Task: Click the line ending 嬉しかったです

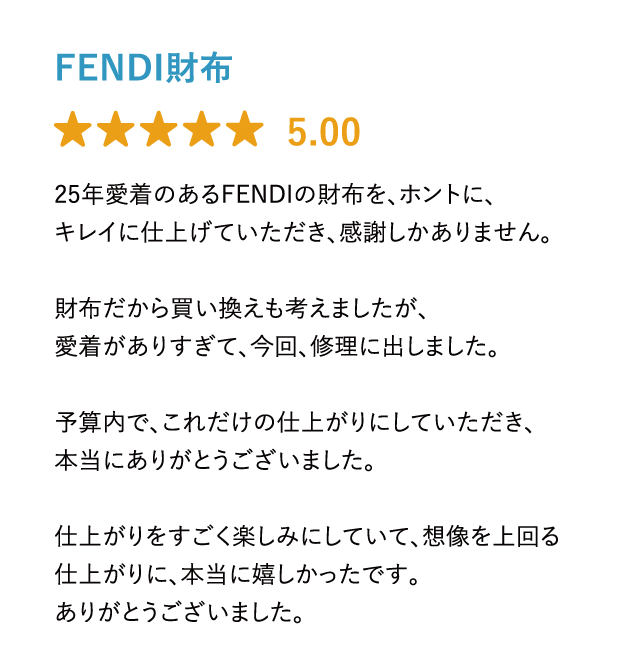Action: [237, 574]
